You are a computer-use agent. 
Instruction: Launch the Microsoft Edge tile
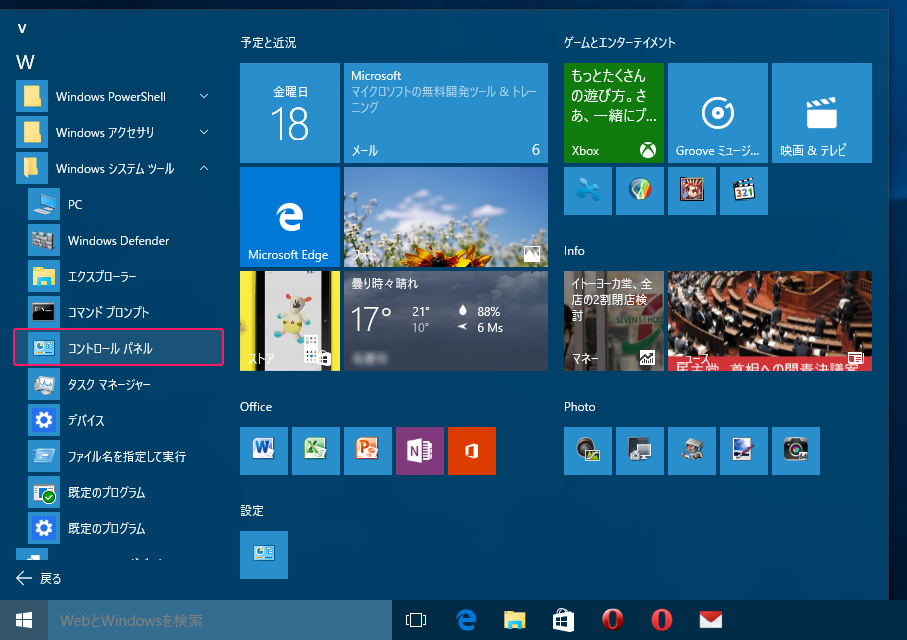pyautogui.click(x=290, y=217)
